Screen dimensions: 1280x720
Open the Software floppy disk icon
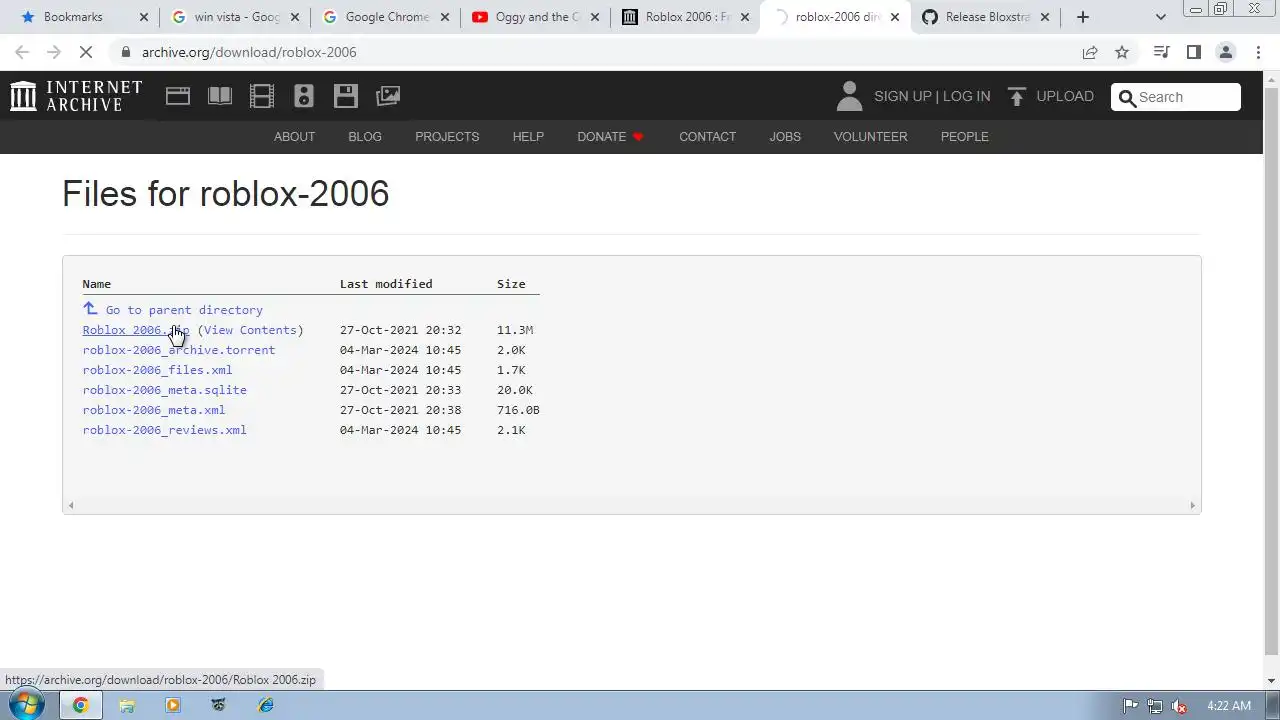[x=346, y=96]
